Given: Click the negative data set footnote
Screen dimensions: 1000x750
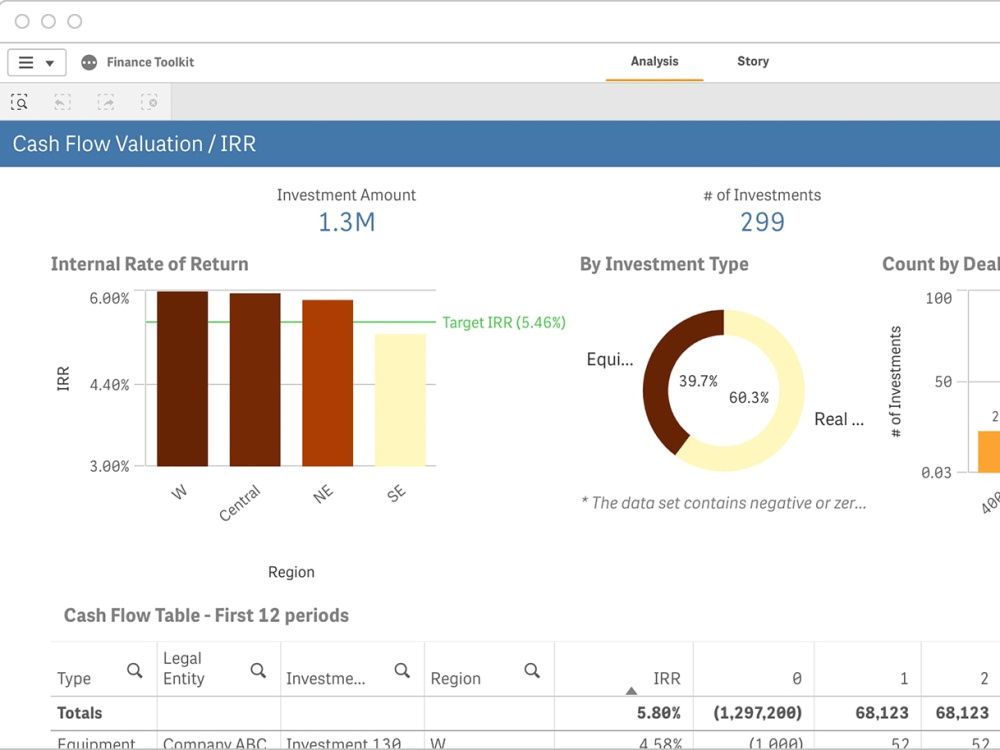Looking at the screenshot, I should (x=724, y=503).
